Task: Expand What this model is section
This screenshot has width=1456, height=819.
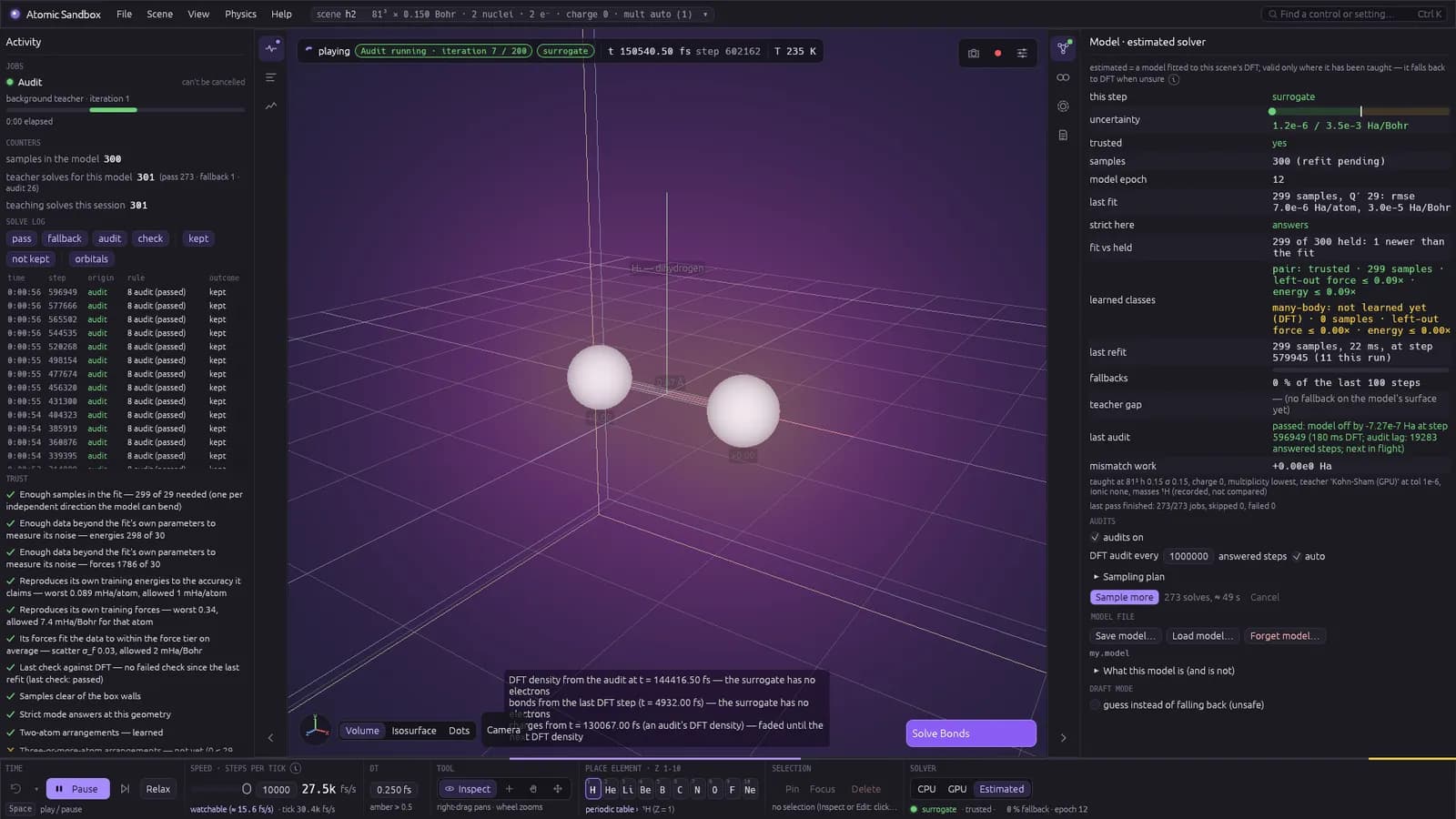Action: [x=1164, y=671]
